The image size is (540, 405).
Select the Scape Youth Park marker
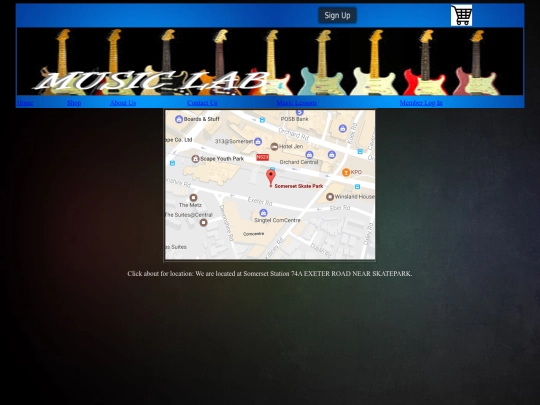click(x=195, y=159)
